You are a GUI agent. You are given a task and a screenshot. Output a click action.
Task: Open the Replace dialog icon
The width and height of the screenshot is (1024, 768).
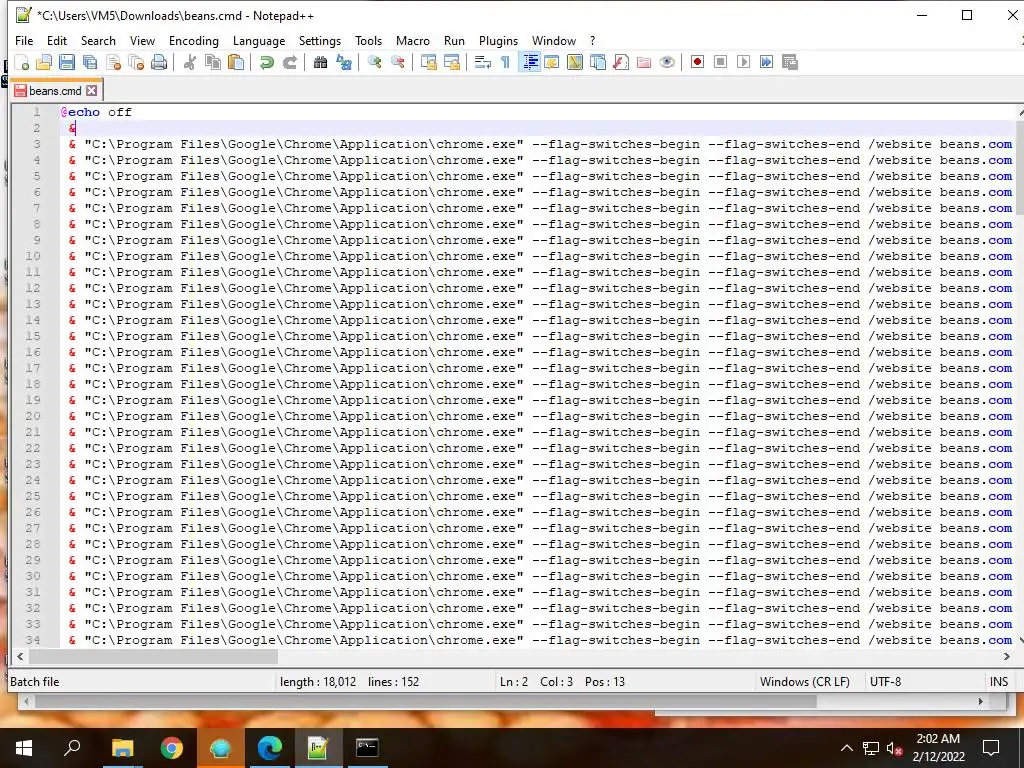point(344,62)
